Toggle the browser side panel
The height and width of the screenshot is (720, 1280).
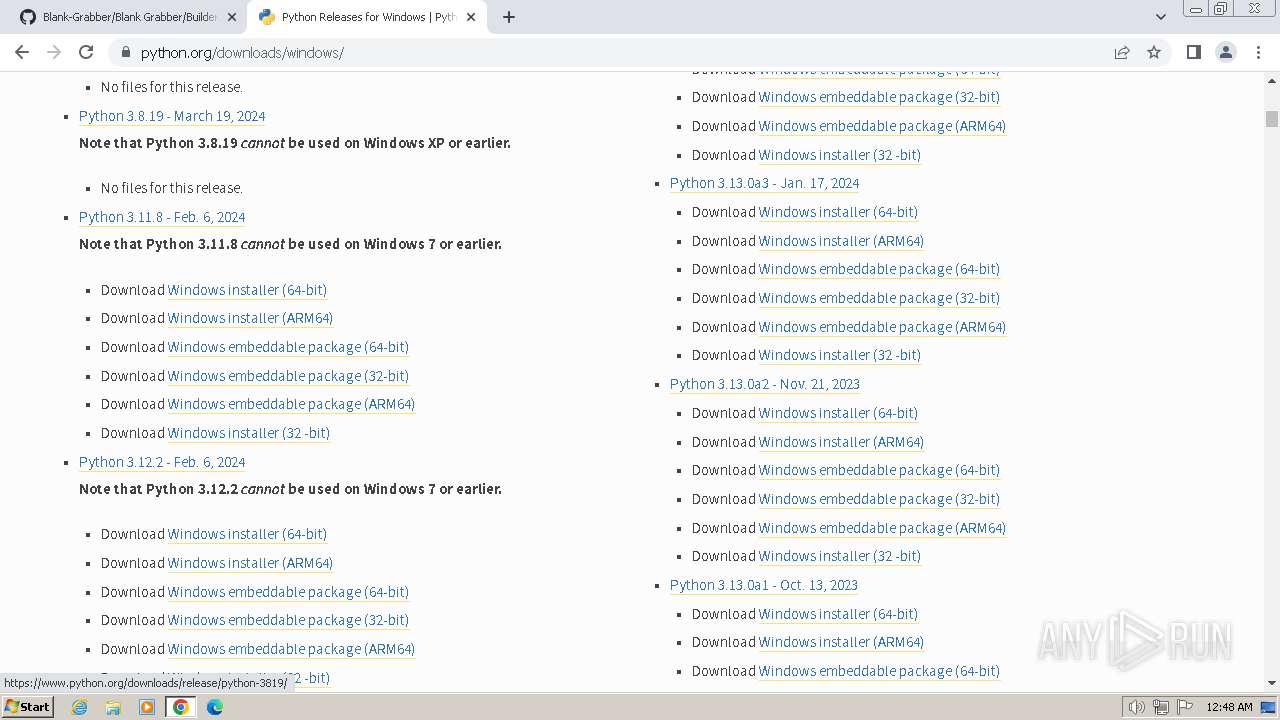(x=1193, y=52)
